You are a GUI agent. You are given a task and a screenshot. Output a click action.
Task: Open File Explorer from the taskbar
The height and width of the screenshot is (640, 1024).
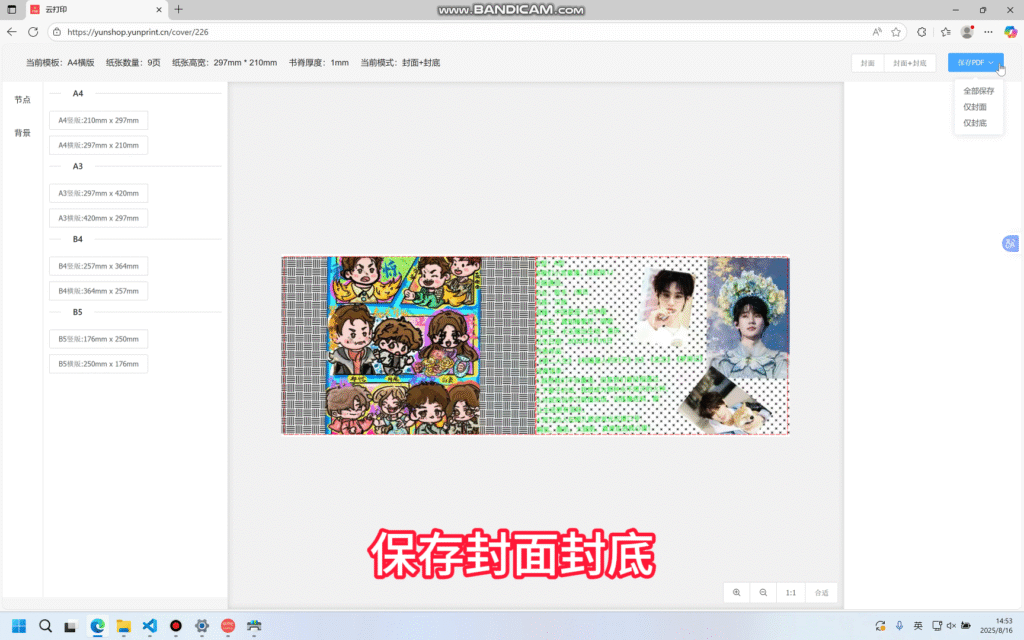point(123,626)
